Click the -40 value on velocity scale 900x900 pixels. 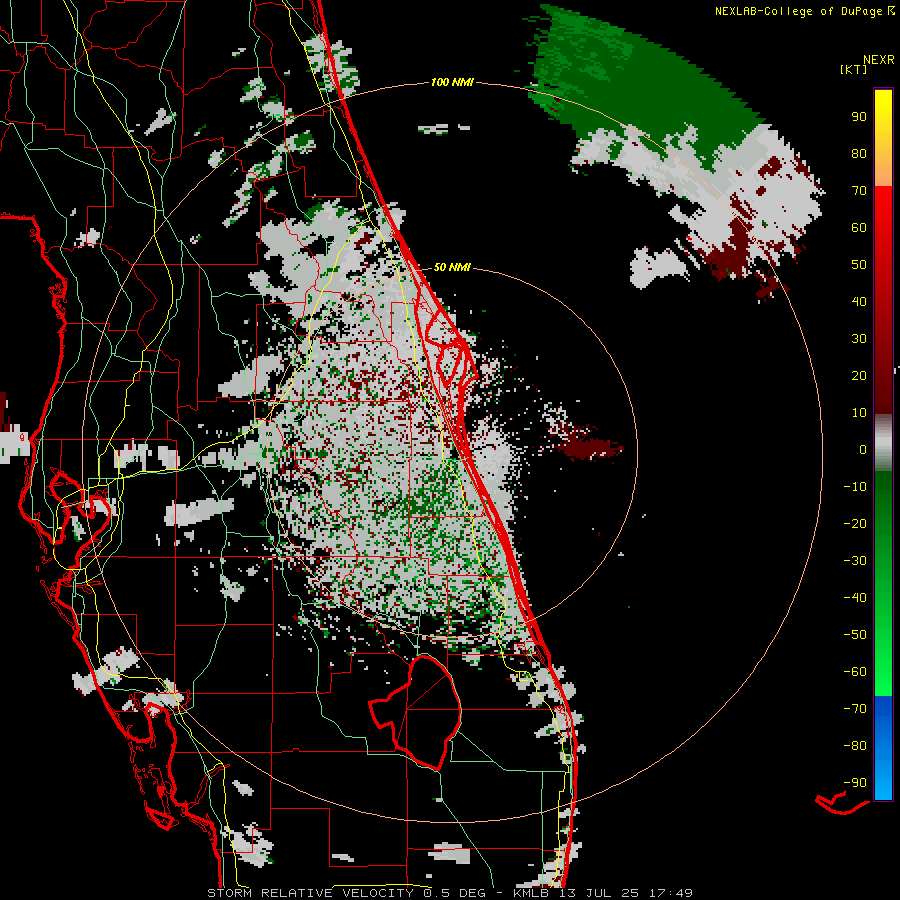pyautogui.click(x=855, y=598)
